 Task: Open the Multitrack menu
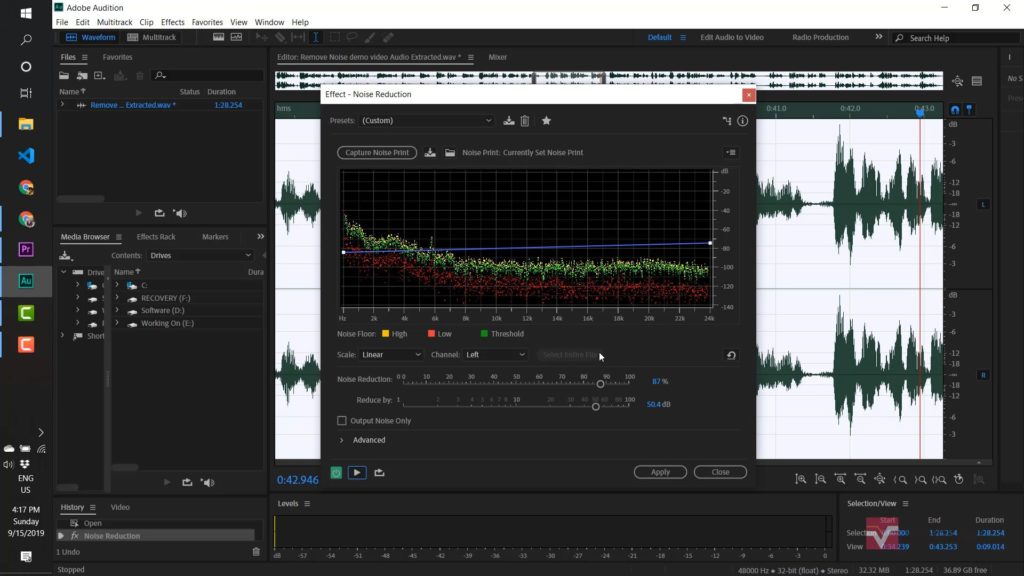click(114, 22)
